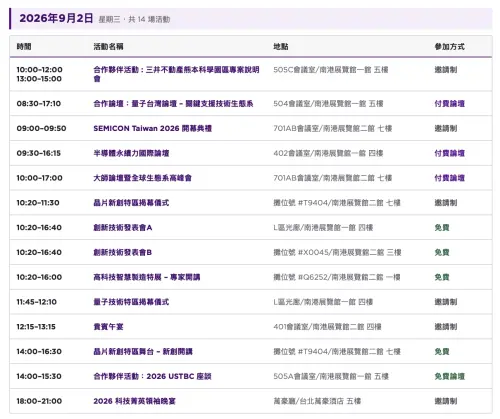Click 免費論壇 in the USTBC 座談 row
The width and height of the screenshot is (500, 419).
tap(449, 376)
